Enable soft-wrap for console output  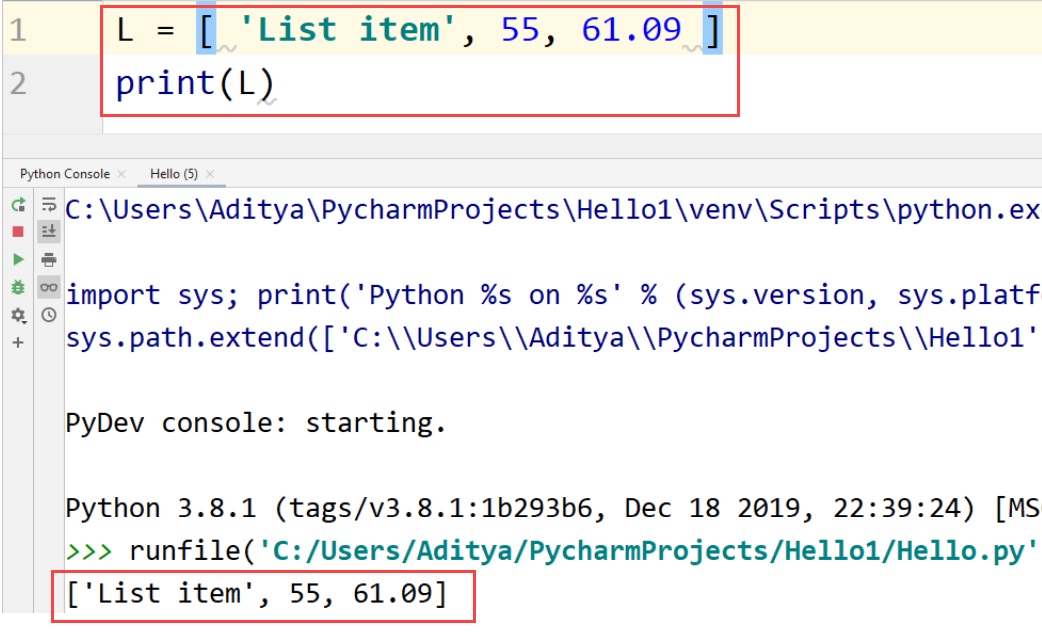point(48,205)
